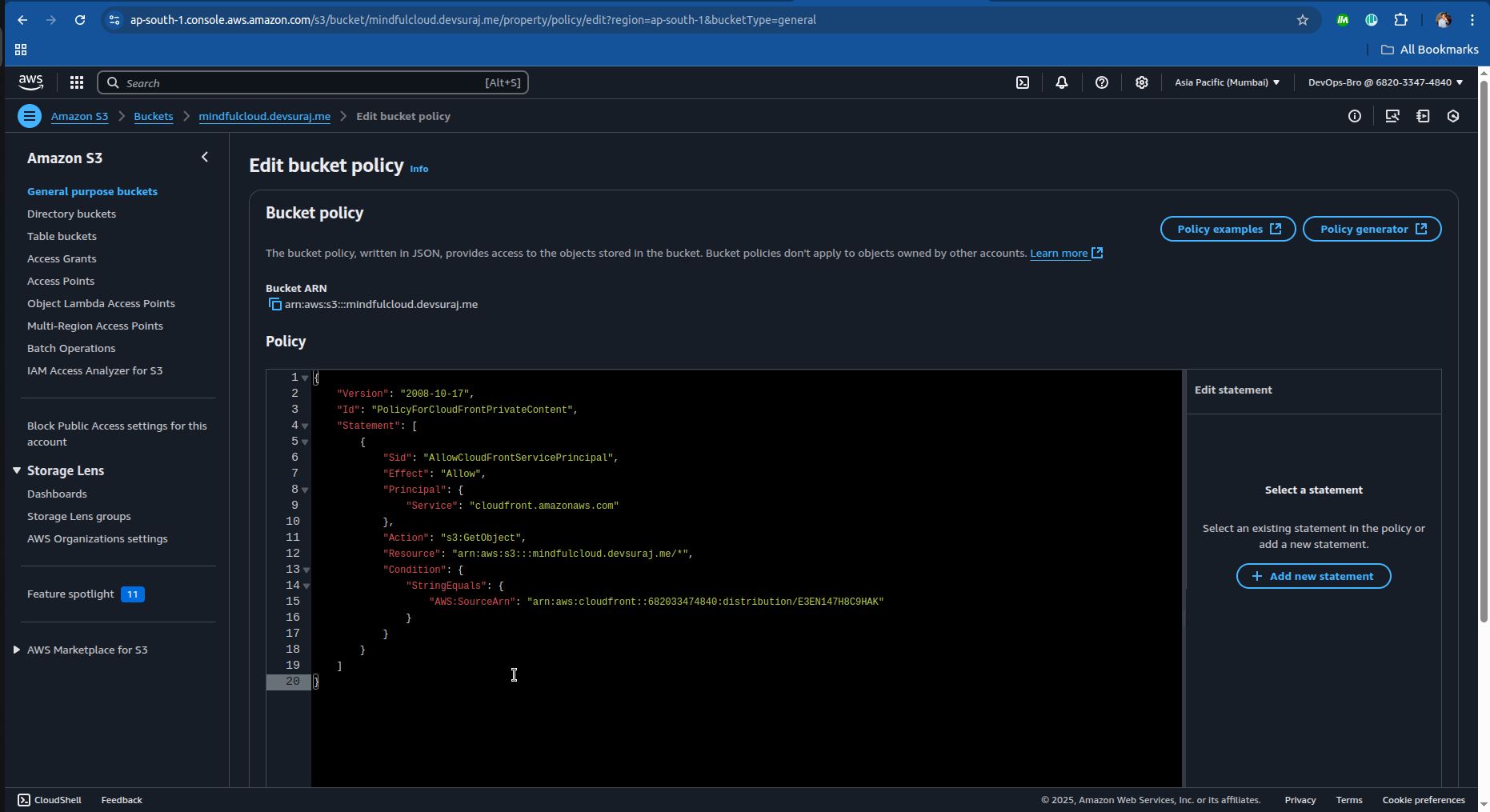This screenshot has height=812, width=1490.
Task: Open the hexagon icon in breadcrumb bar
Action: [1453, 116]
